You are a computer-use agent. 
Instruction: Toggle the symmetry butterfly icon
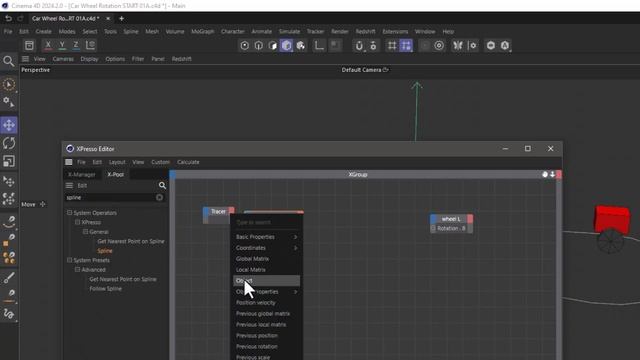[458, 46]
